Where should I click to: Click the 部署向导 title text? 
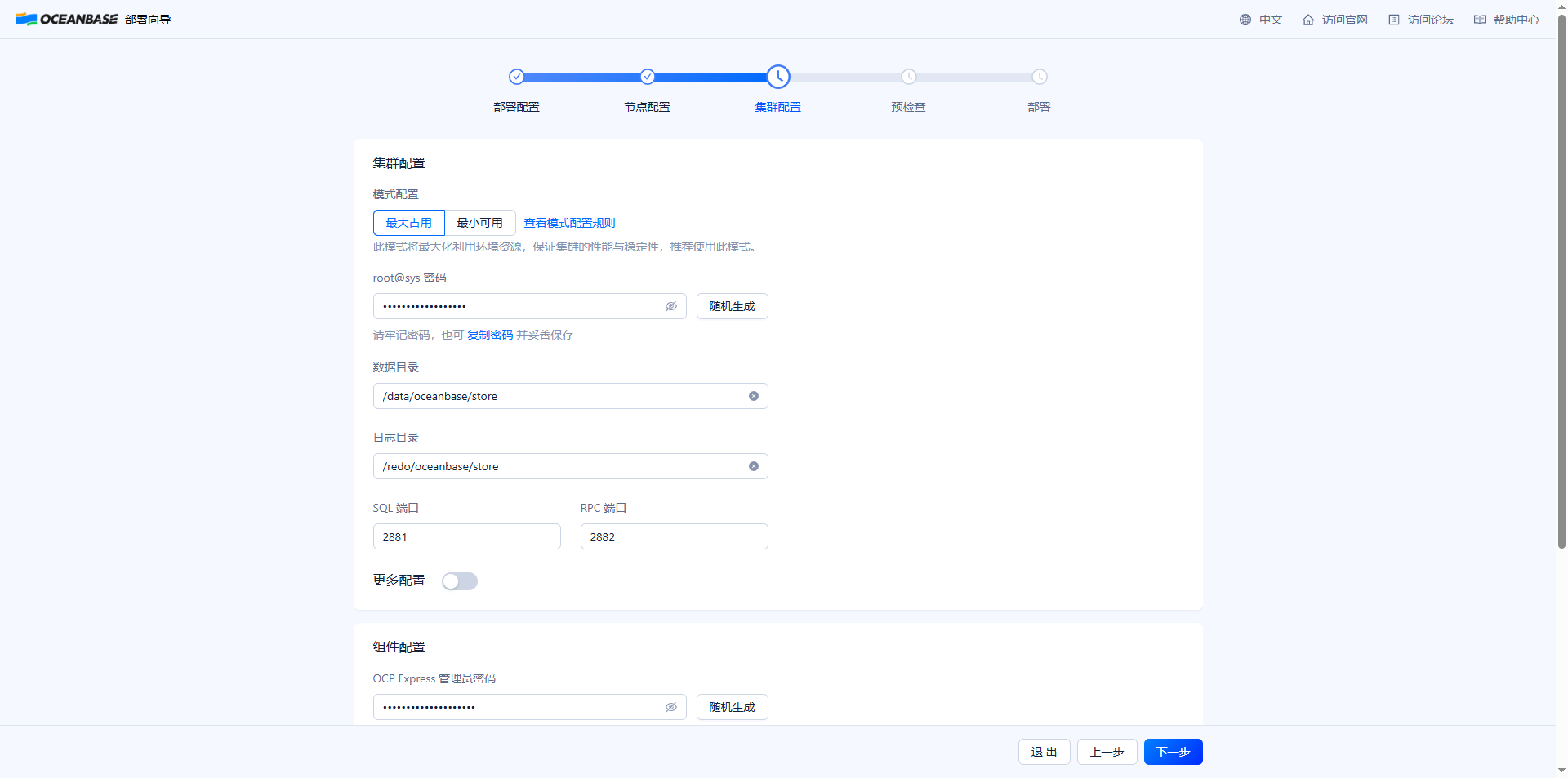point(148,20)
